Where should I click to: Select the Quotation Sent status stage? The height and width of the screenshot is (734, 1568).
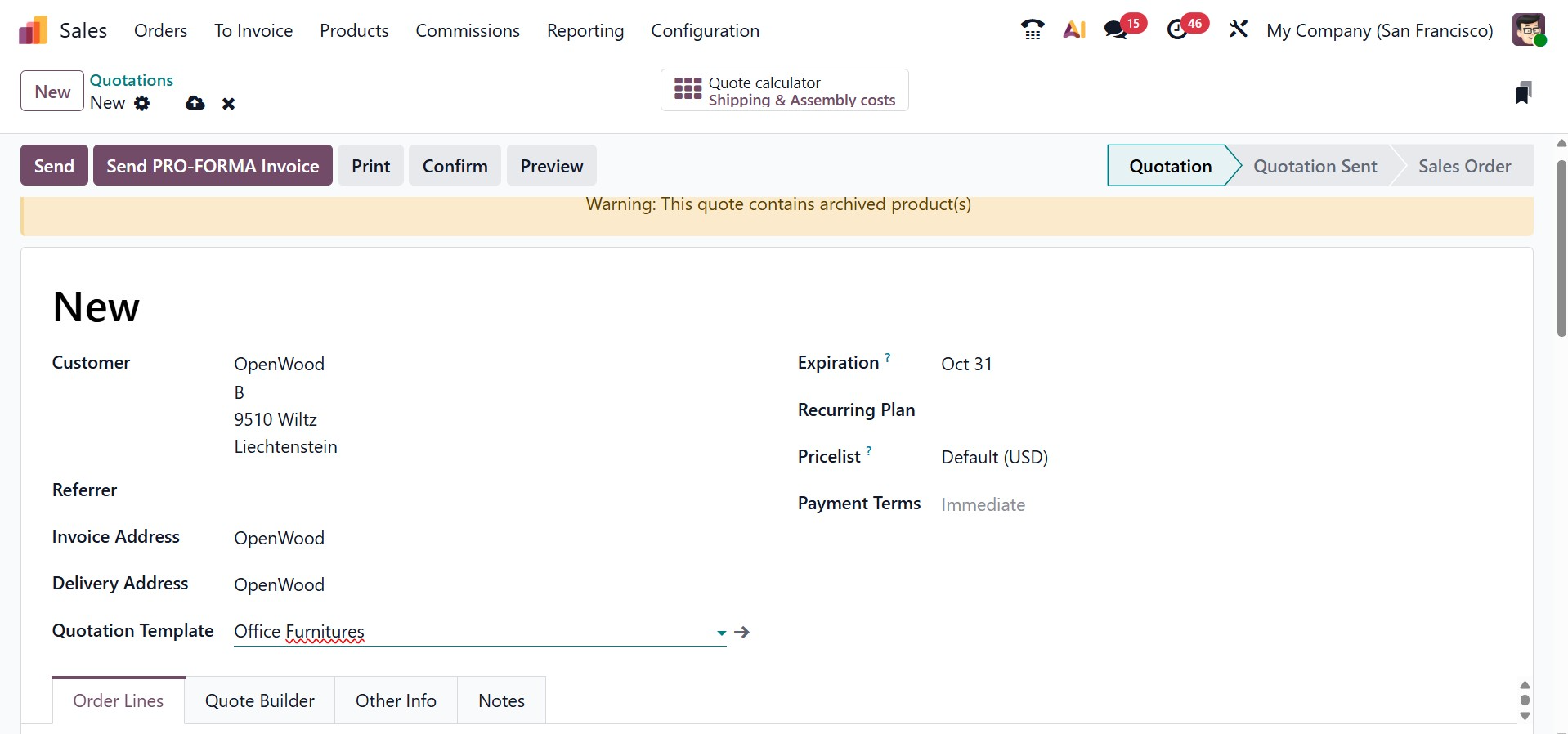pos(1315,166)
